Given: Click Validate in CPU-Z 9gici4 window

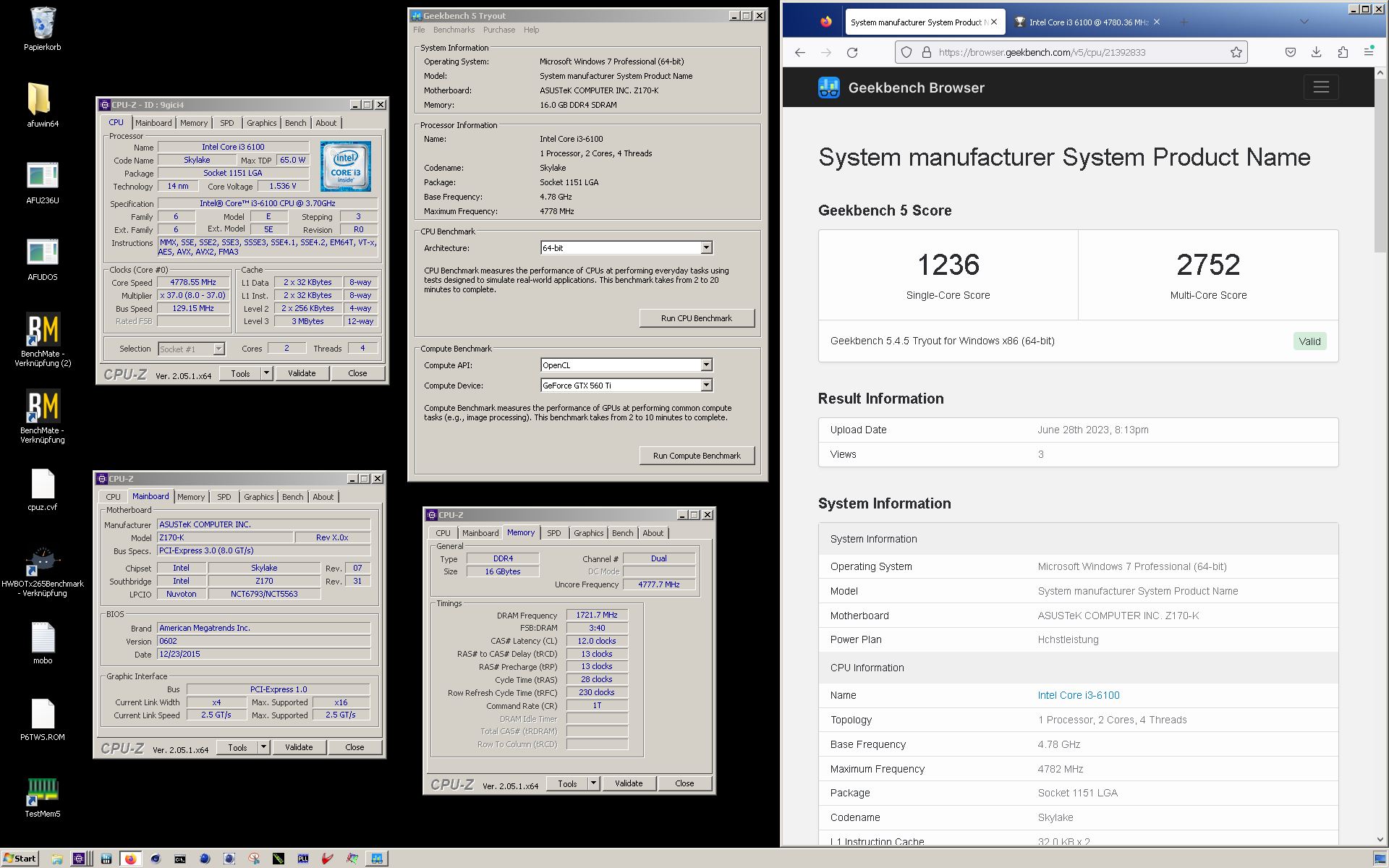Looking at the screenshot, I should click(302, 373).
